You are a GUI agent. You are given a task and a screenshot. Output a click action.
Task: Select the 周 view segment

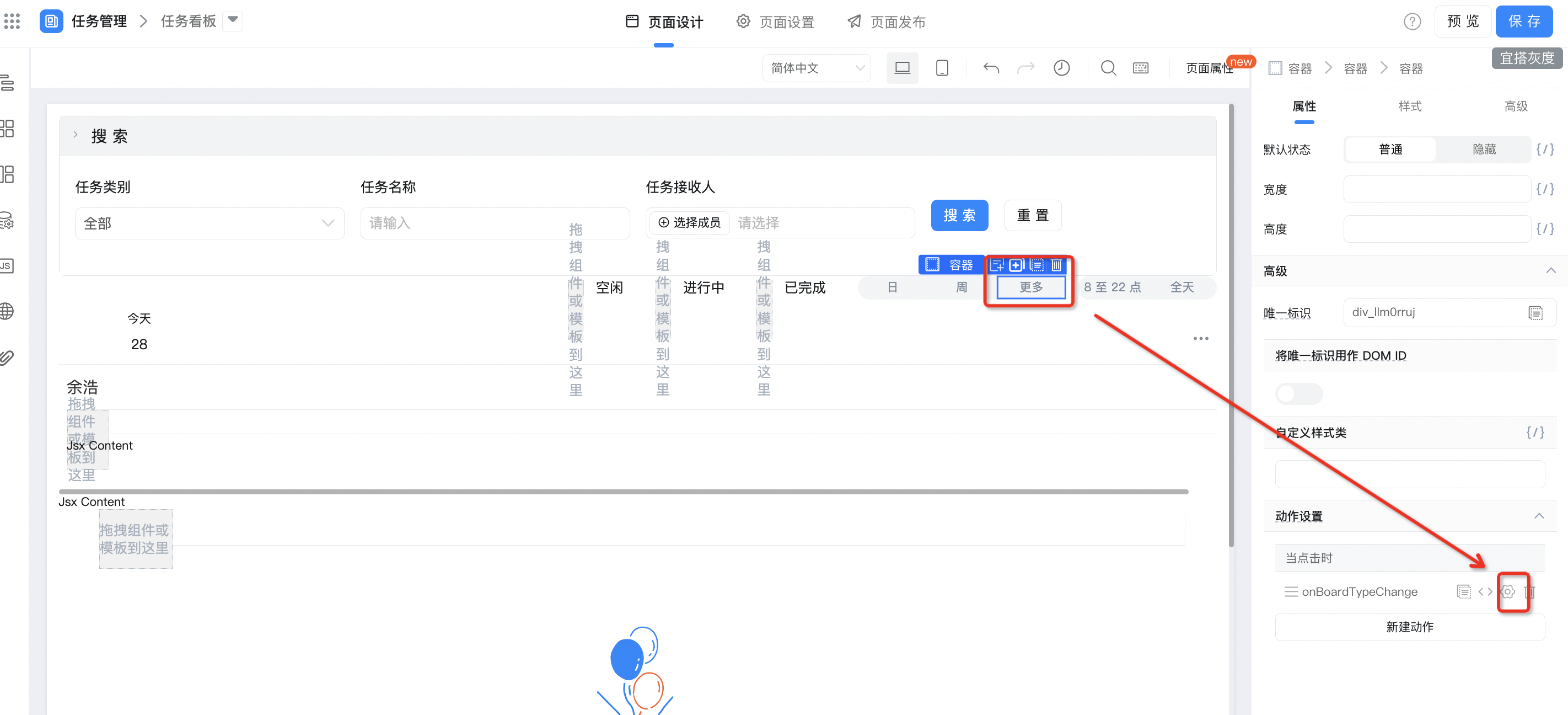click(x=961, y=287)
